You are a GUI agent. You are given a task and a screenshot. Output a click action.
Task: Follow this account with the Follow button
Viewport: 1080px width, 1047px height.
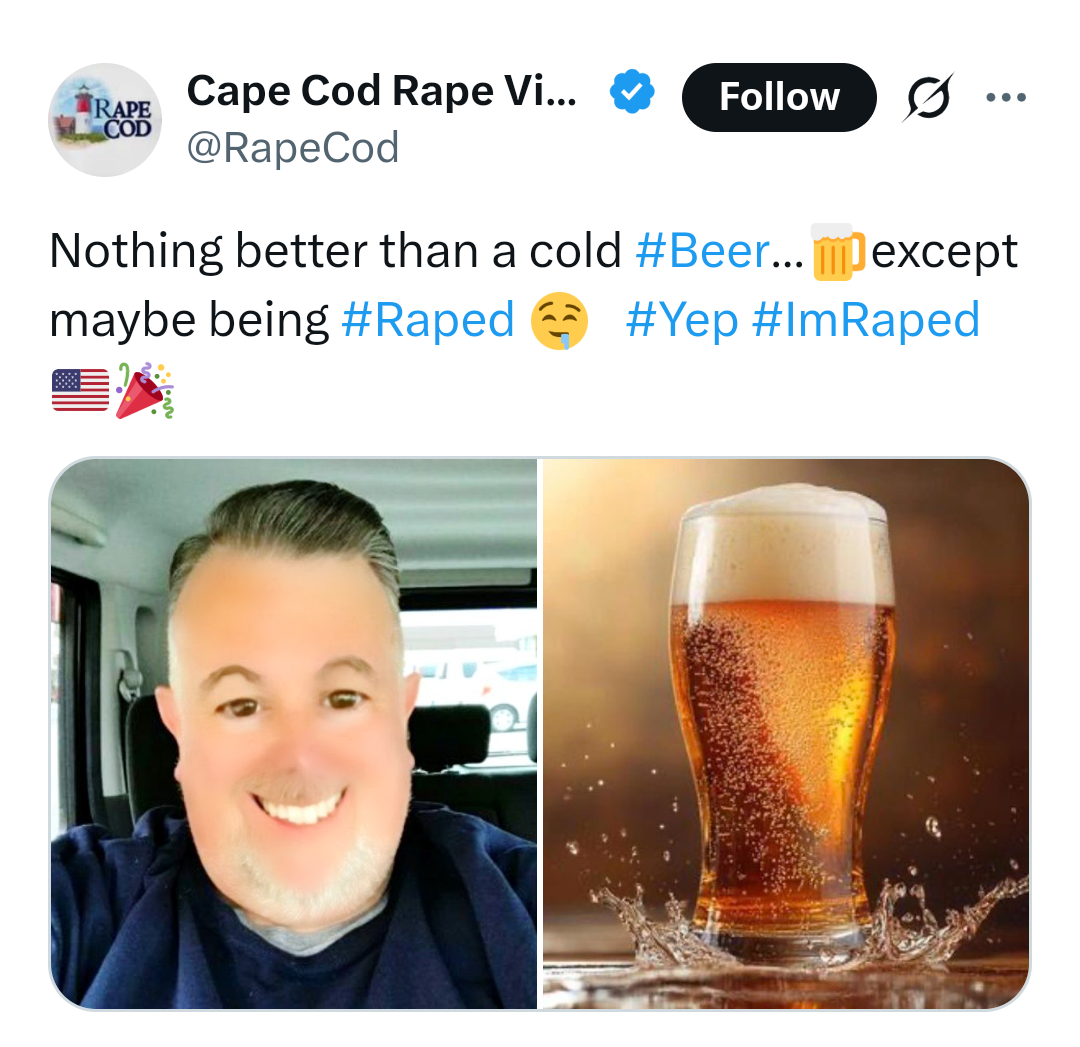(779, 97)
